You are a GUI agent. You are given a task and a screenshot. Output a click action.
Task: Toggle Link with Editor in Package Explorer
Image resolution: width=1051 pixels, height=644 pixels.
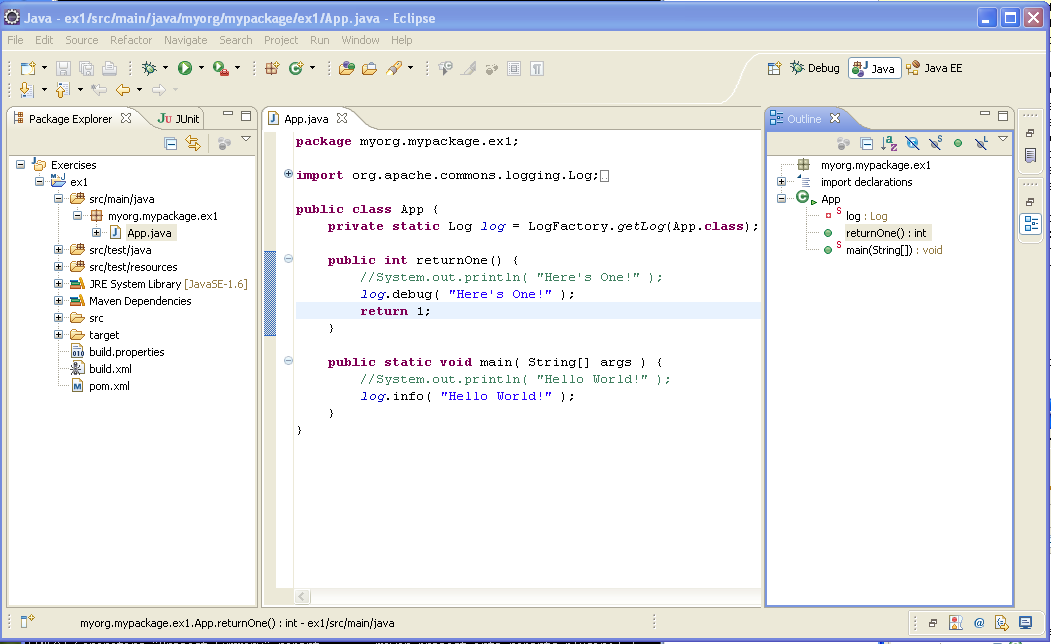193,143
